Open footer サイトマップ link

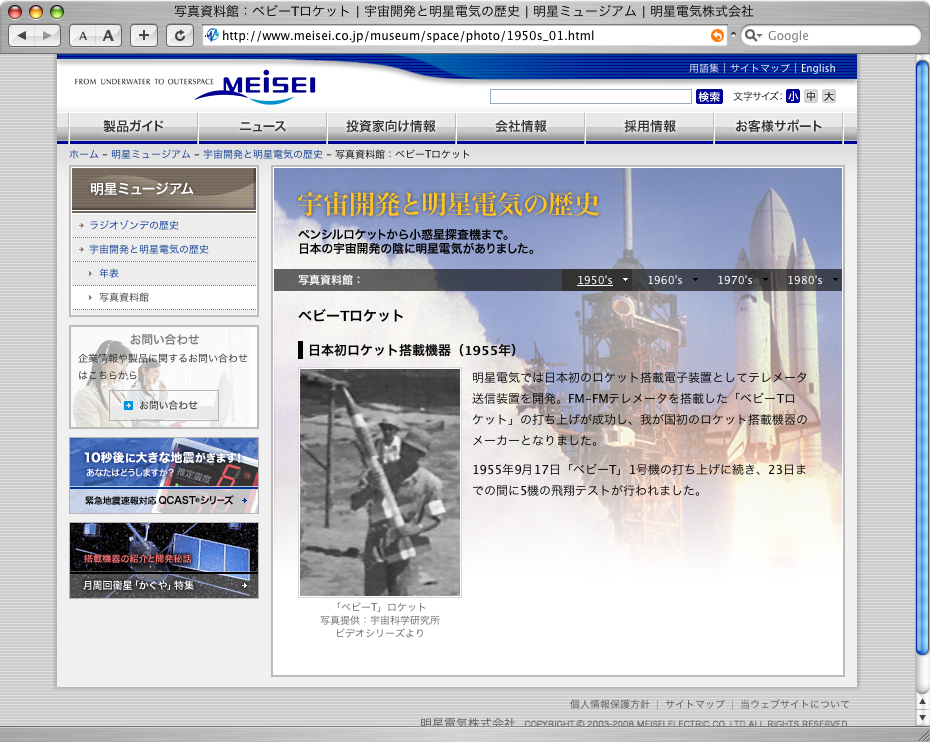pyautogui.click(x=695, y=705)
